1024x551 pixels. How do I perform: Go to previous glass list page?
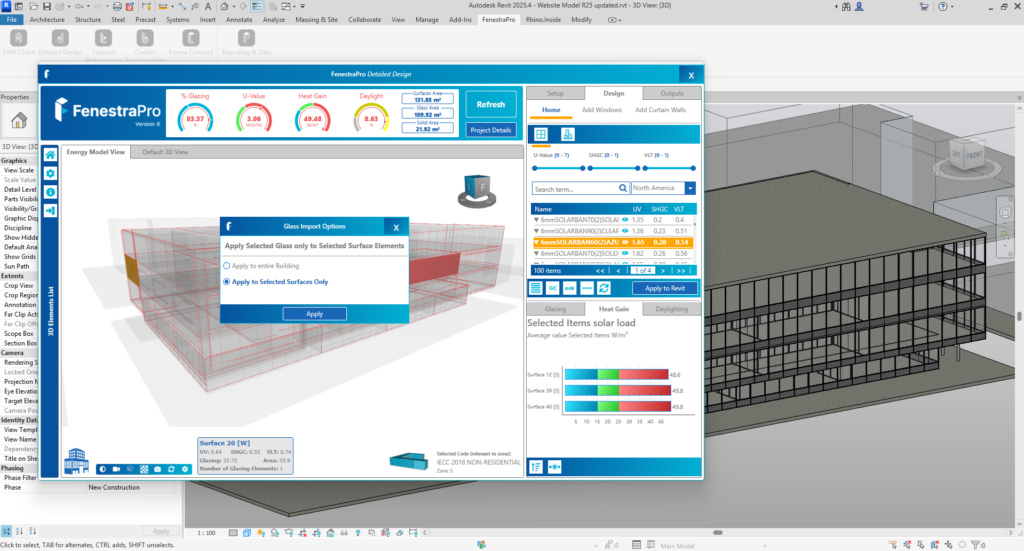(x=618, y=270)
